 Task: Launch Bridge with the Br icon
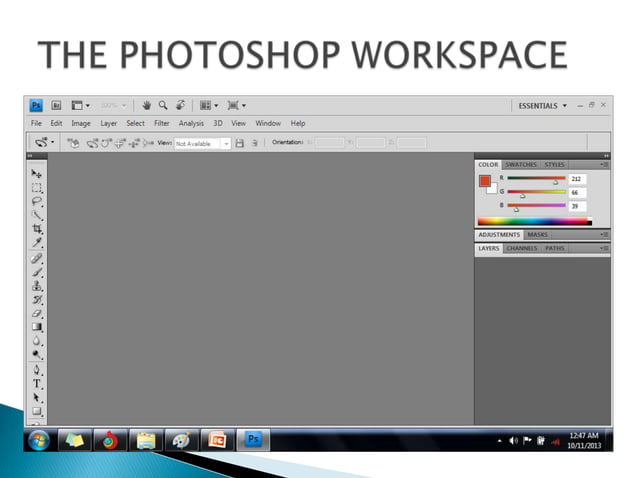point(56,105)
